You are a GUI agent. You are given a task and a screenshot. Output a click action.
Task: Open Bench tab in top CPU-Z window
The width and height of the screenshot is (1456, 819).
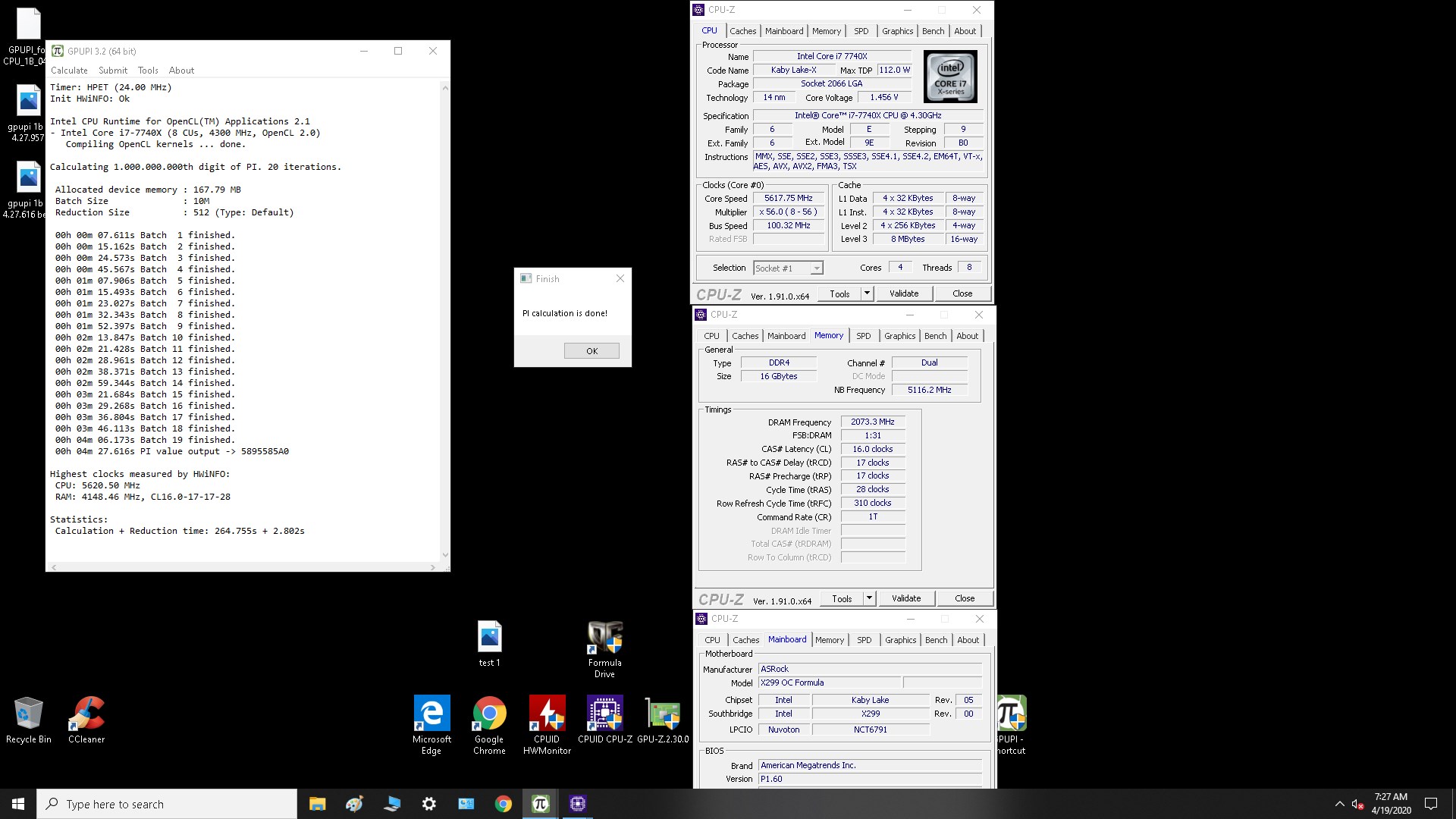point(934,31)
